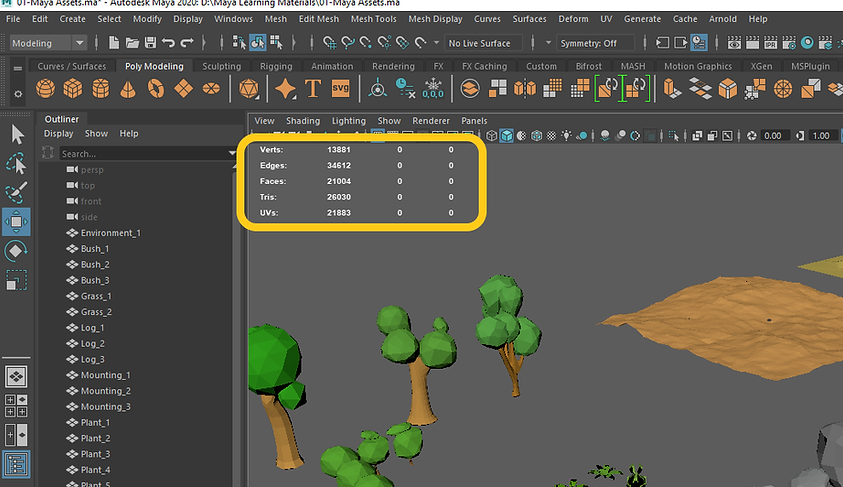The image size is (843, 487).
Task: Click the mirror shelf icon
Action: coord(525,88)
